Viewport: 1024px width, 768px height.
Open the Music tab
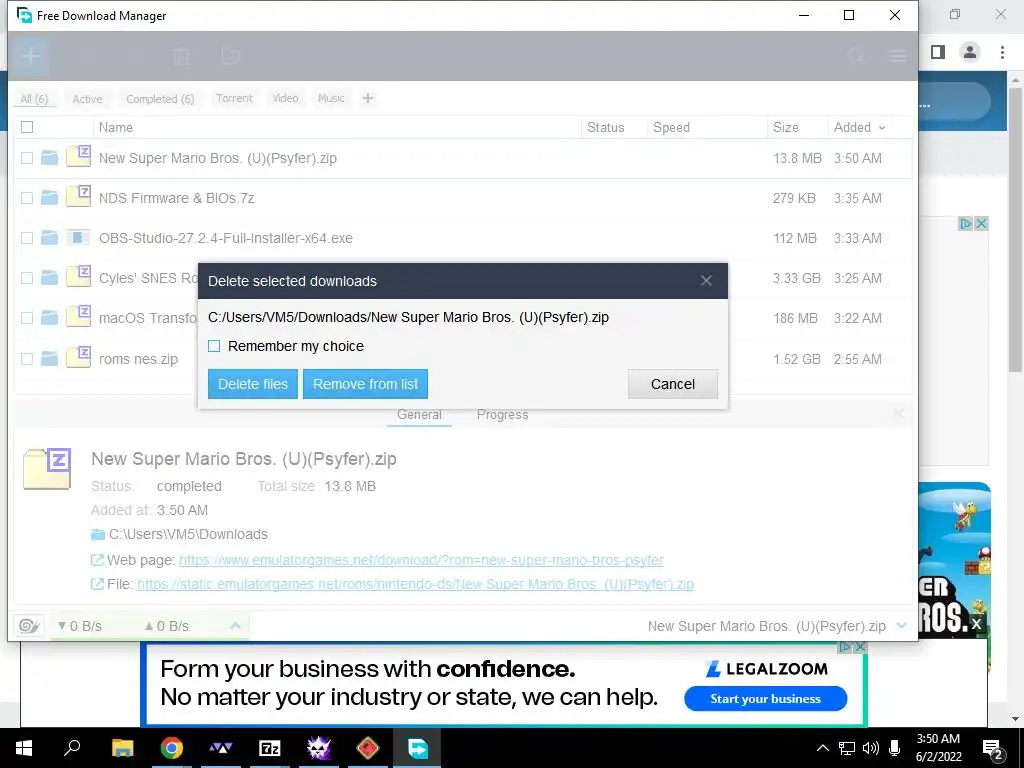pos(331,98)
